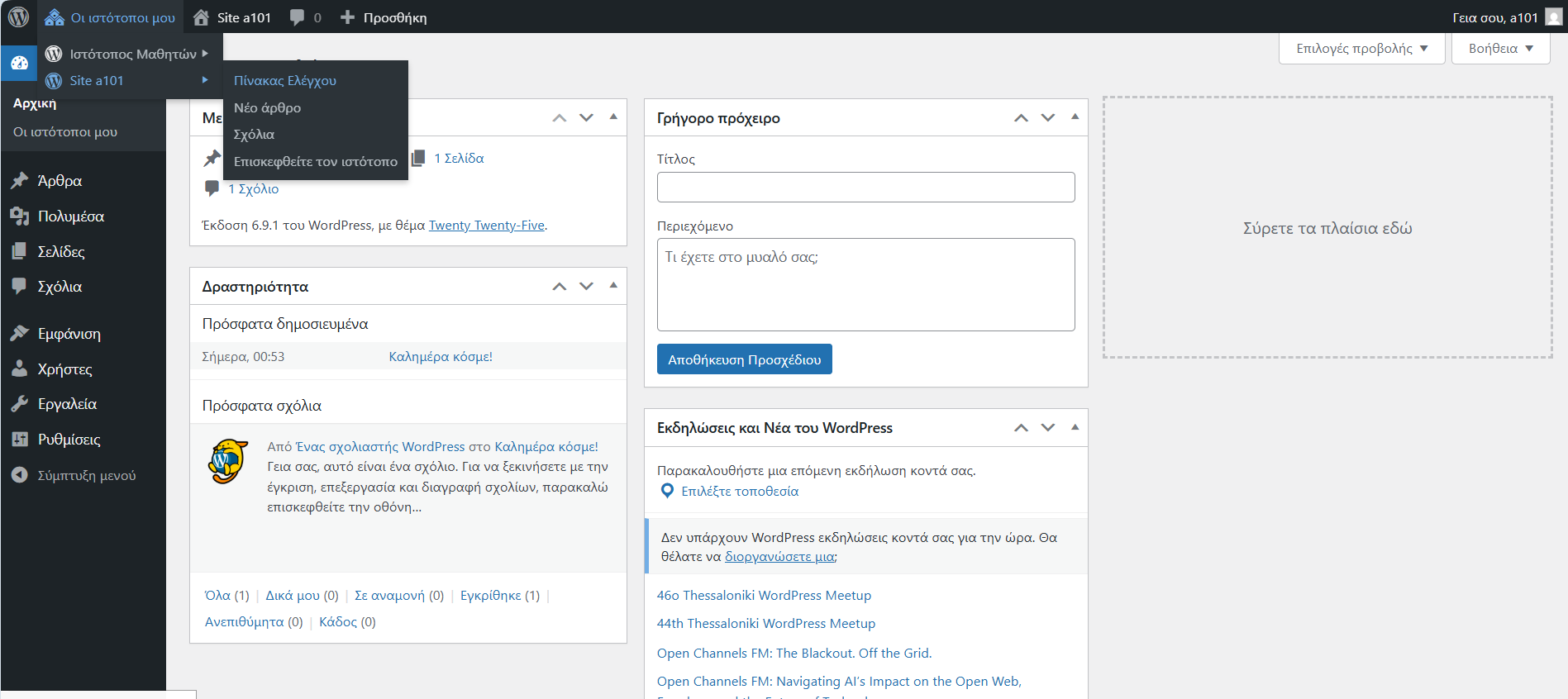Screen dimensions: 1568x699
Task: Choose Επισκεφθείτε τον ιστότοπο menu entry
Action: pos(315,161)
